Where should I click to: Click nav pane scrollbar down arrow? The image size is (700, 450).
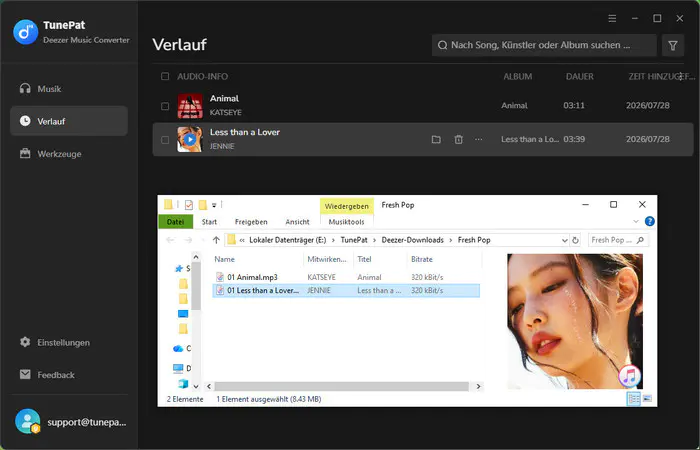pos(196,386)
